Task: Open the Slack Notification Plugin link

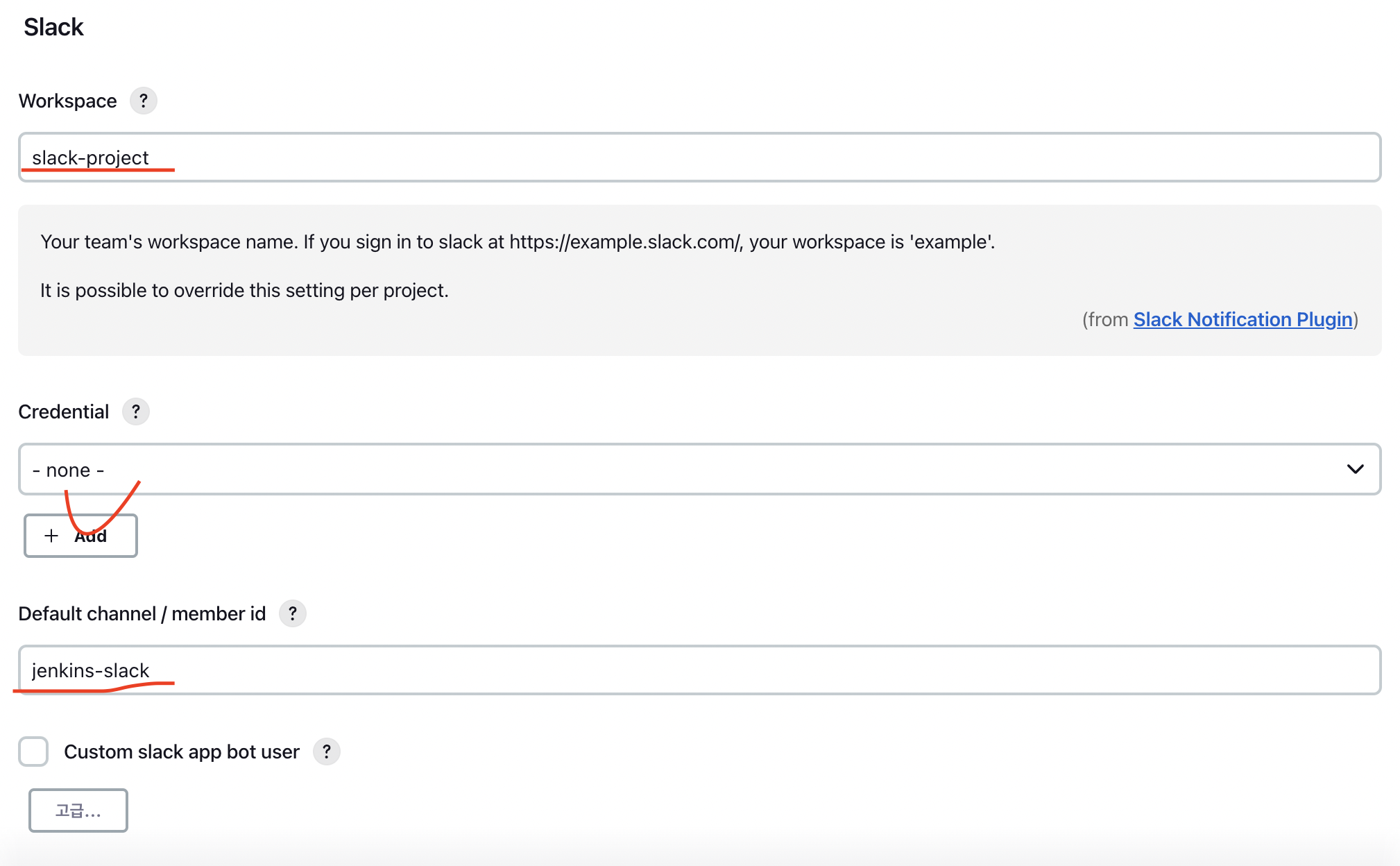Action: [x=1243, y=320]
